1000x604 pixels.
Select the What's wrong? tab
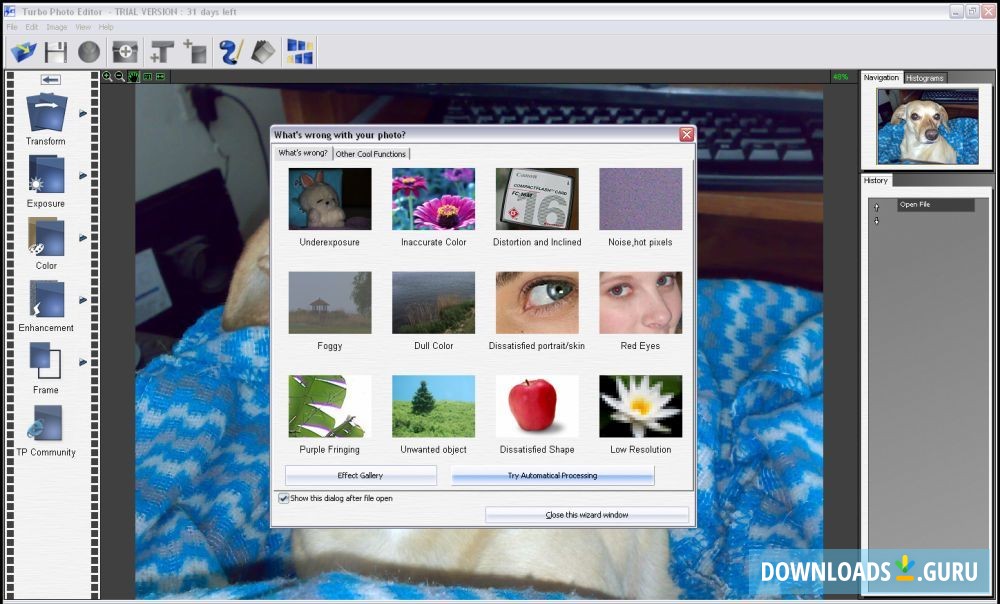[x=303, y=153]
